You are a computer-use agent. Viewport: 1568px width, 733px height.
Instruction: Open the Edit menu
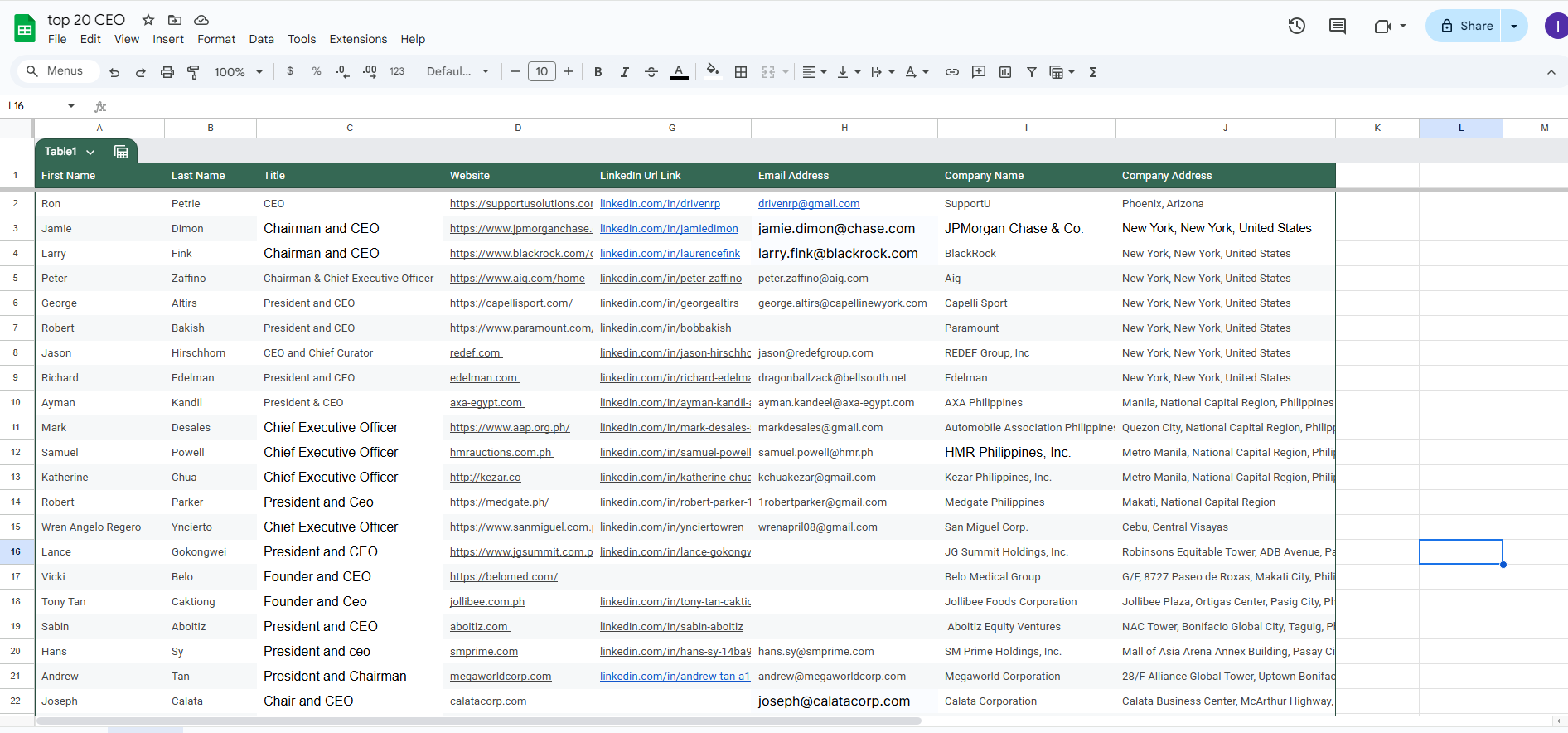[90, 39]
